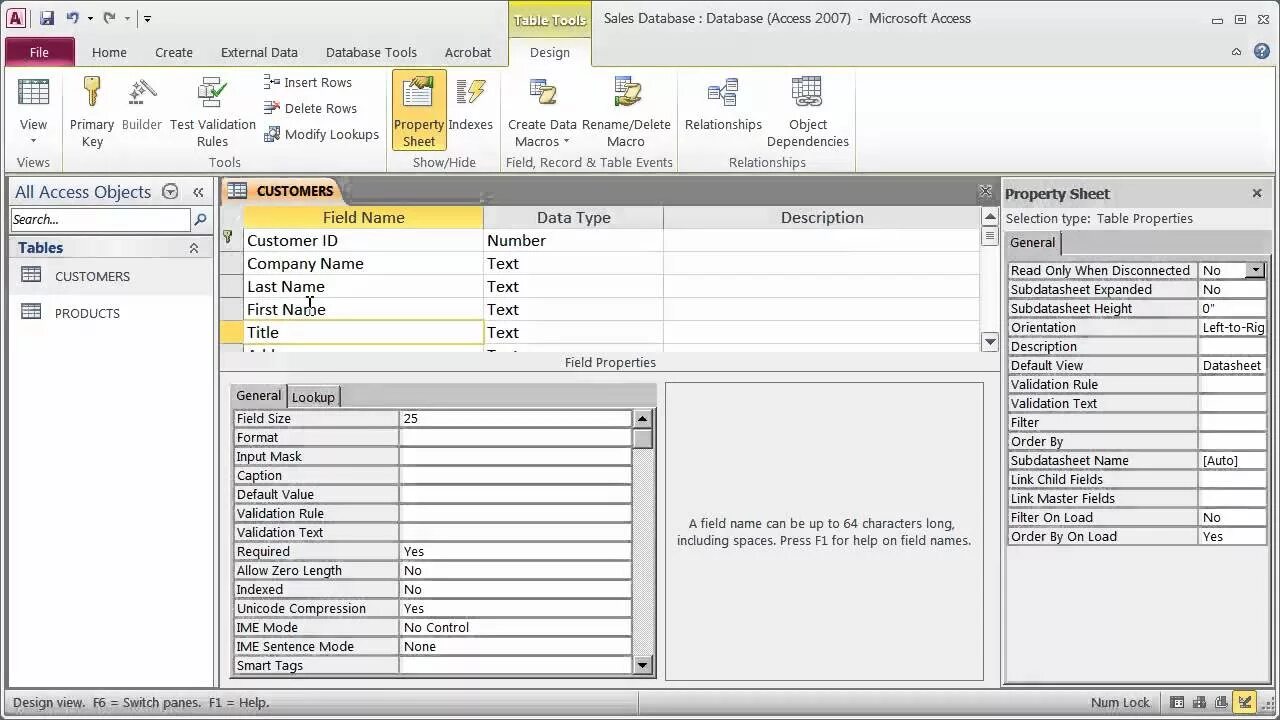This screenshot has height=720, width=1280.
Task: Minimize the ribbon with the caret icon
Action: pos(1237,52)
